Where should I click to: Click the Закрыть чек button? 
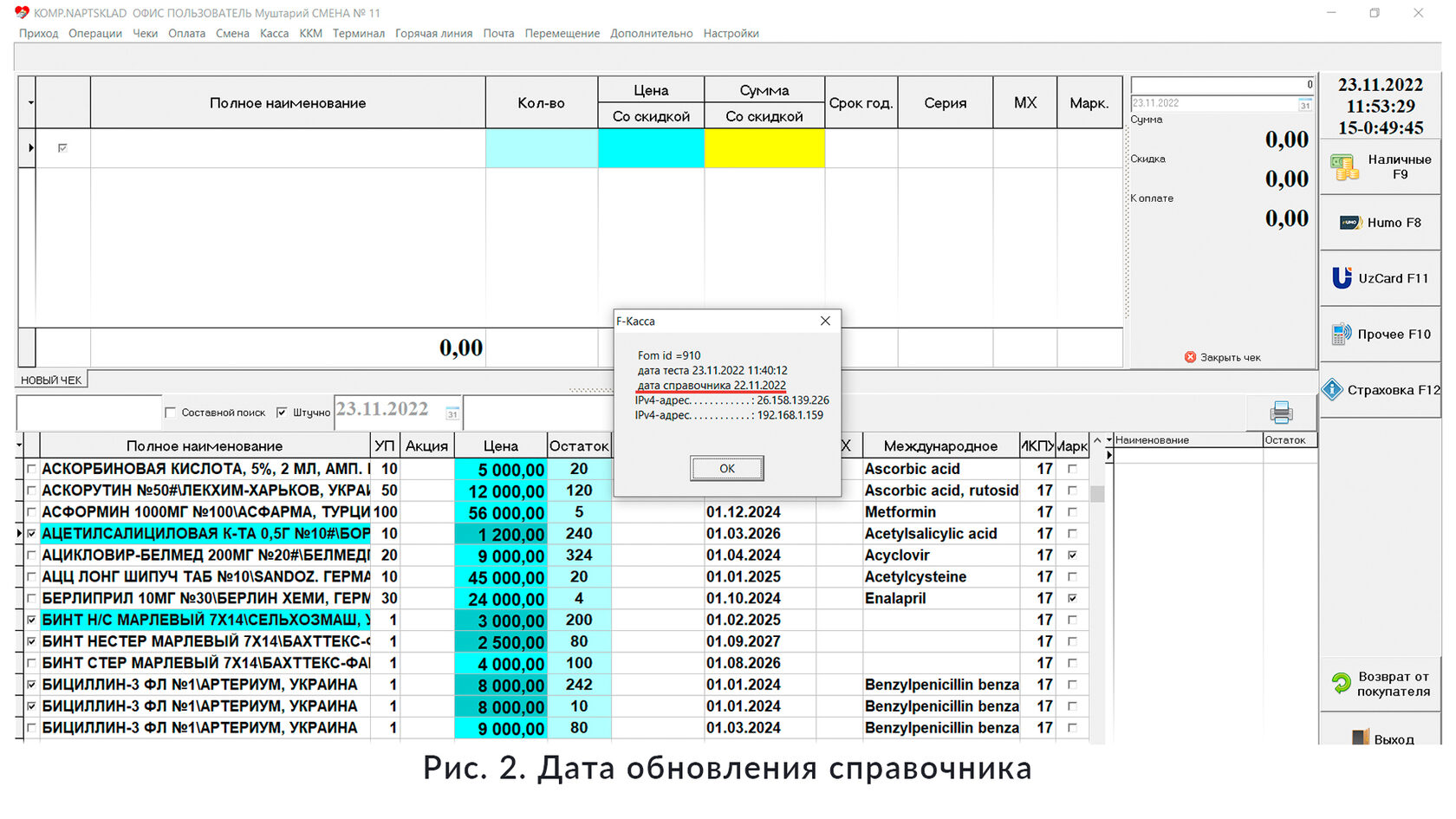[1222, 357]
